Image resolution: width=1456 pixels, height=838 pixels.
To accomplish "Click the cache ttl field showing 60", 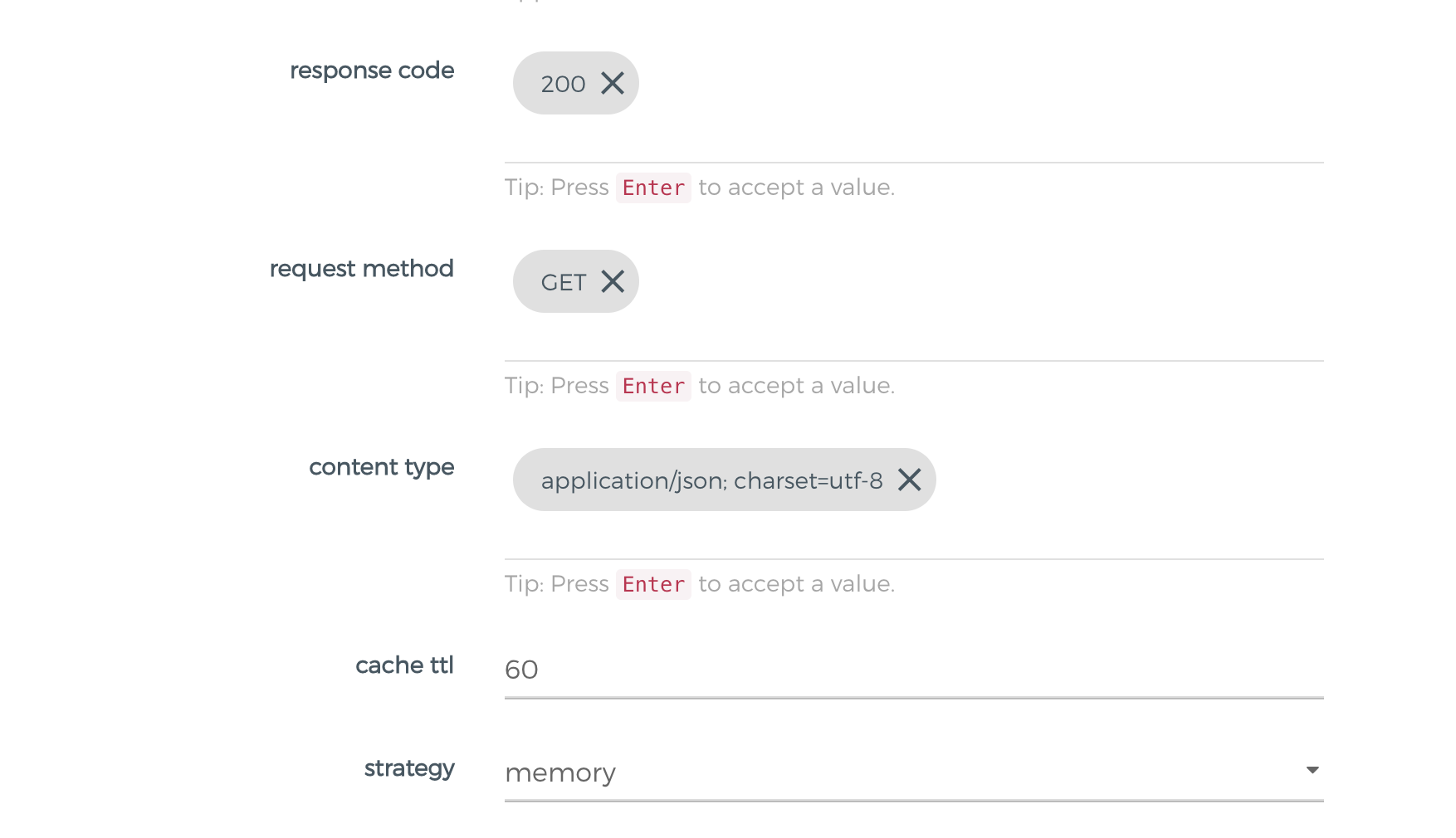I will tap(914, 670).
